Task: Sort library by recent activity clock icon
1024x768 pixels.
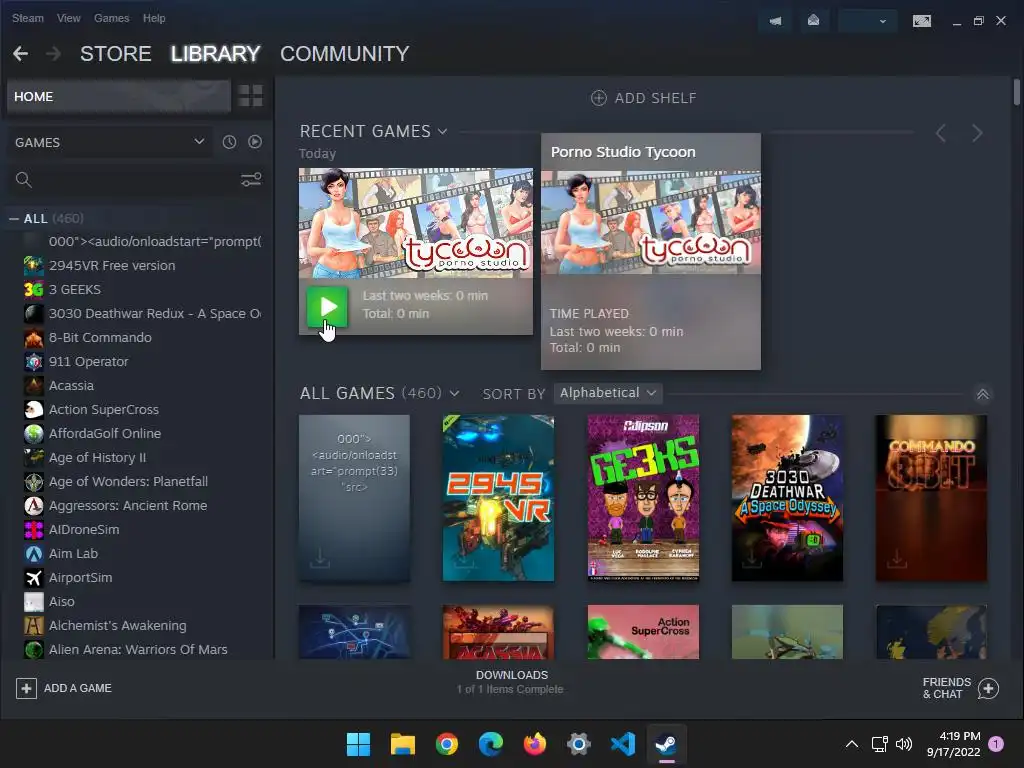Action: [229, 142]
